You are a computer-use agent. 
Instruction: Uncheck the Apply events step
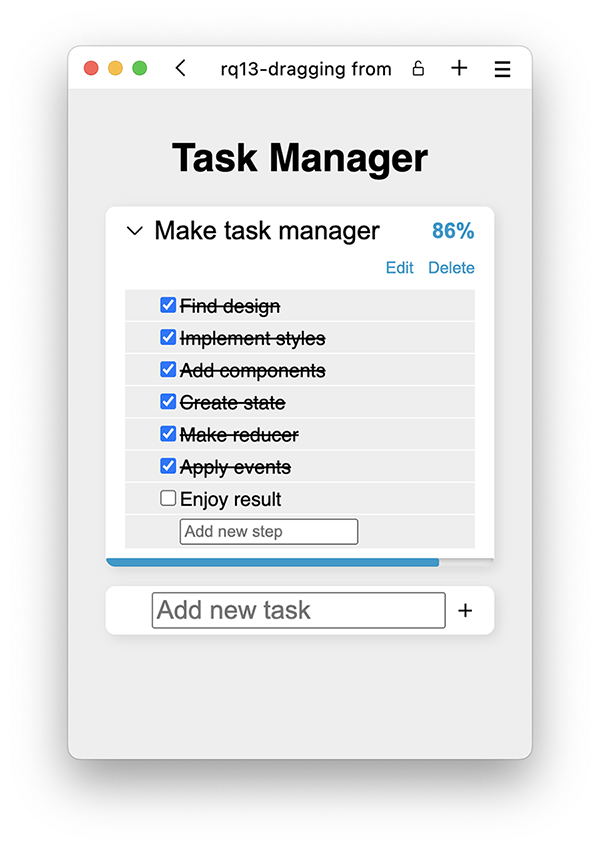click(168, 466)
